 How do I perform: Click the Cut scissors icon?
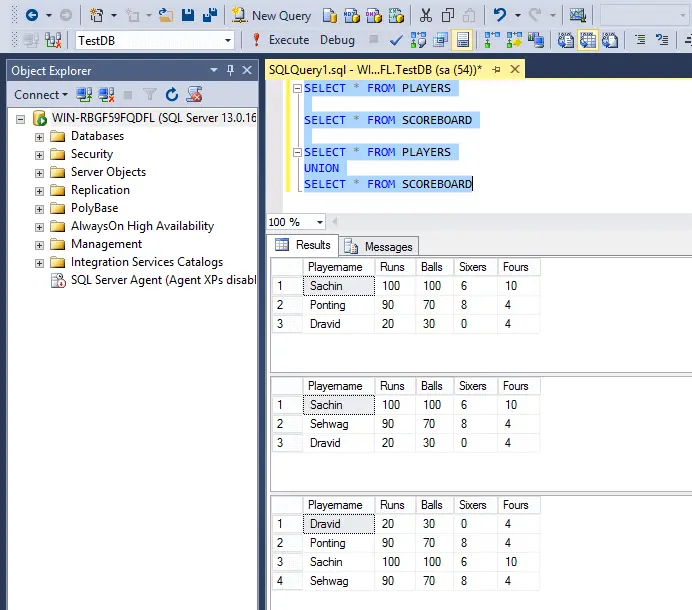tap(426, 15)
